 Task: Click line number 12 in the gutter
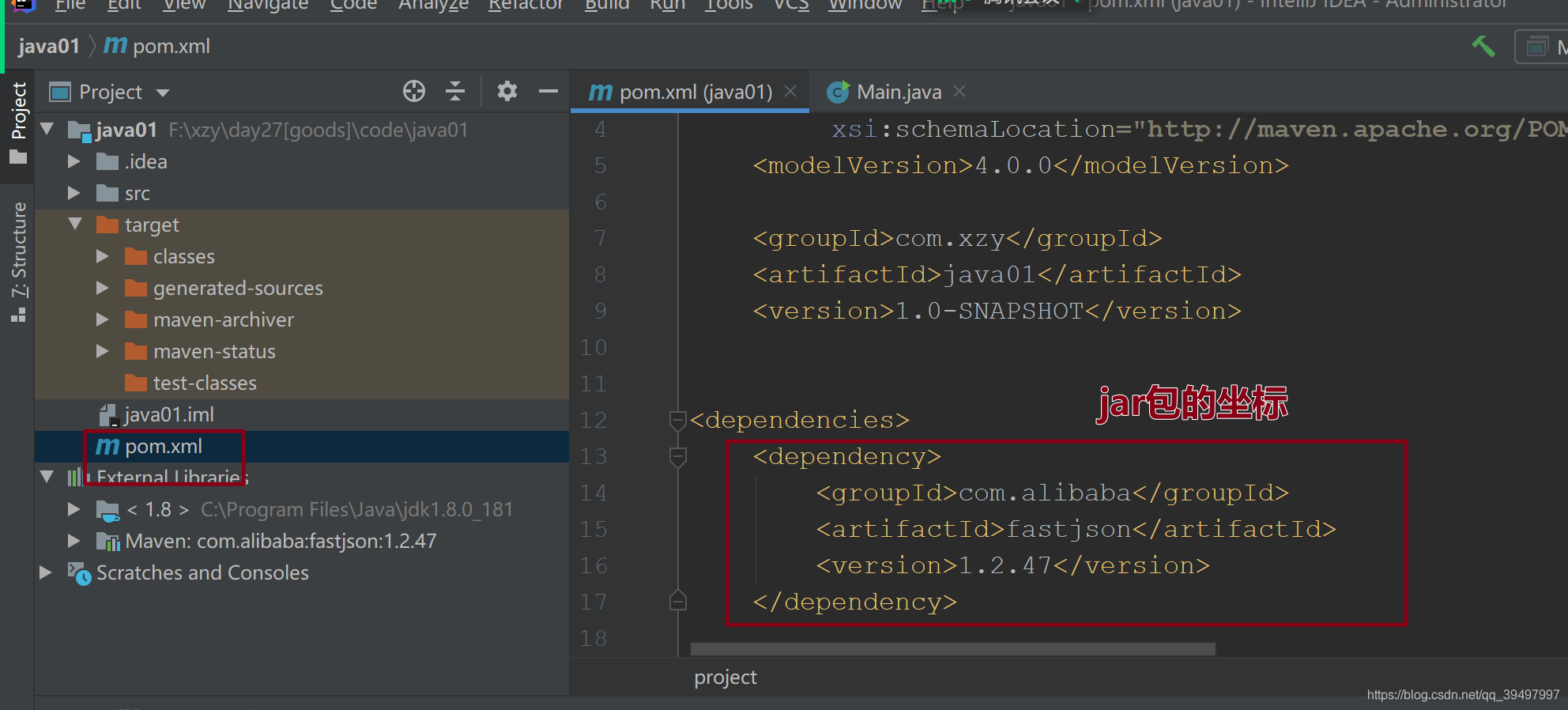(594, 420)
